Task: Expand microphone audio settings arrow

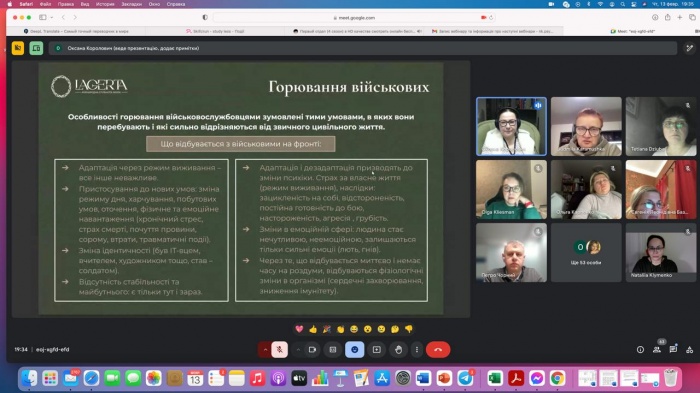Action: pyautogui.click(x=265, y=350)
